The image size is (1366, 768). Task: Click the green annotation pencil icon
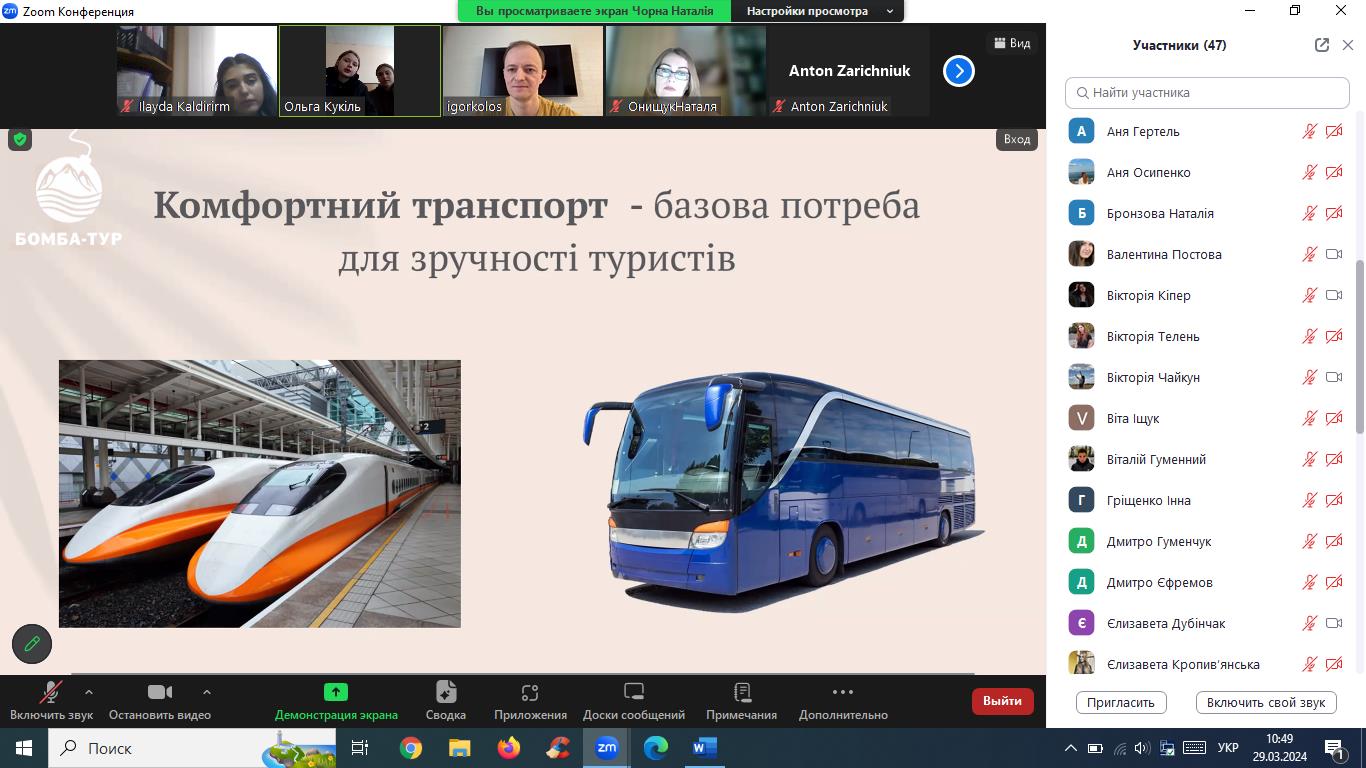(x=32, y=644)
